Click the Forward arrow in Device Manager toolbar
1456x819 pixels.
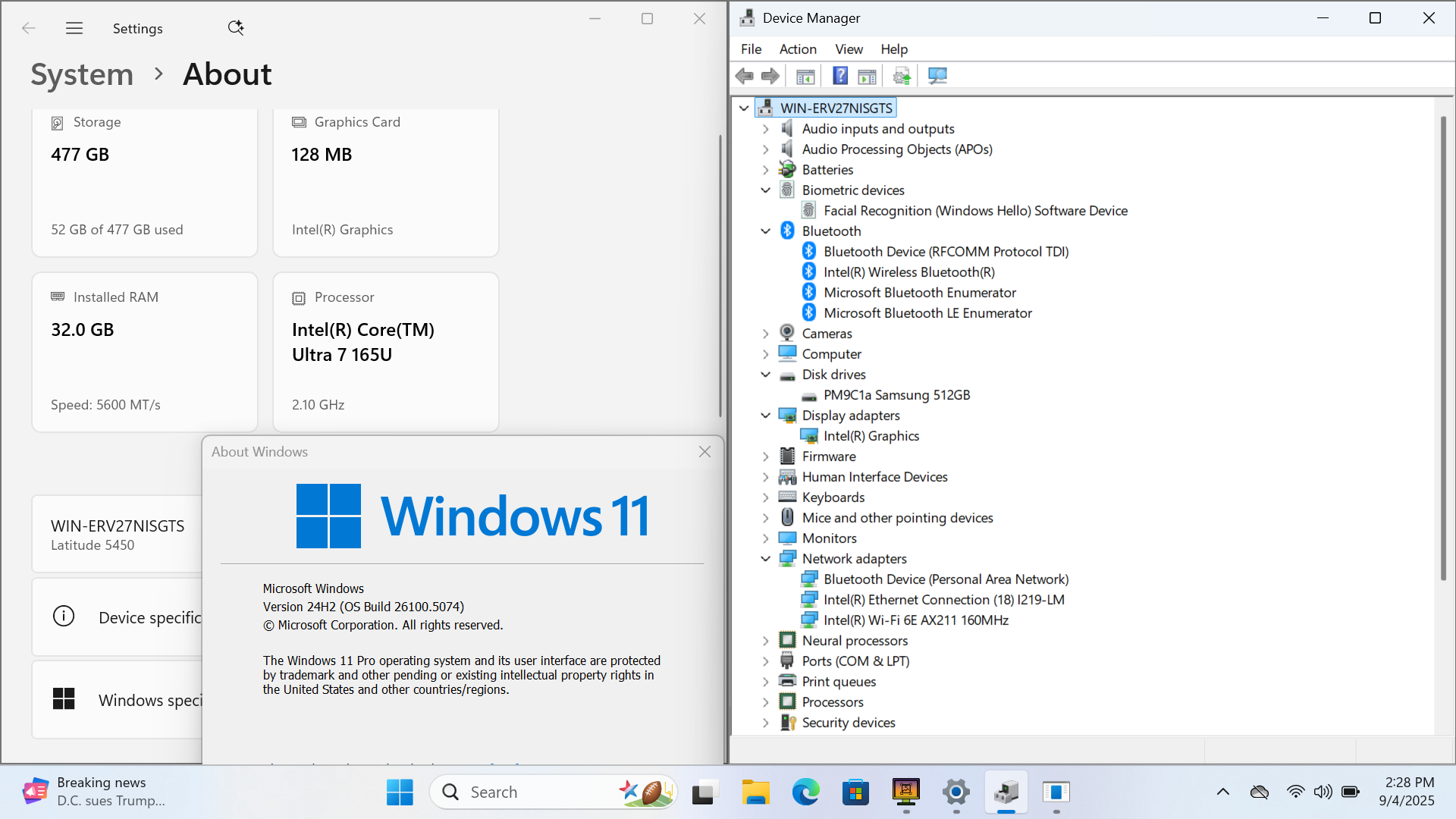[770, 76]
